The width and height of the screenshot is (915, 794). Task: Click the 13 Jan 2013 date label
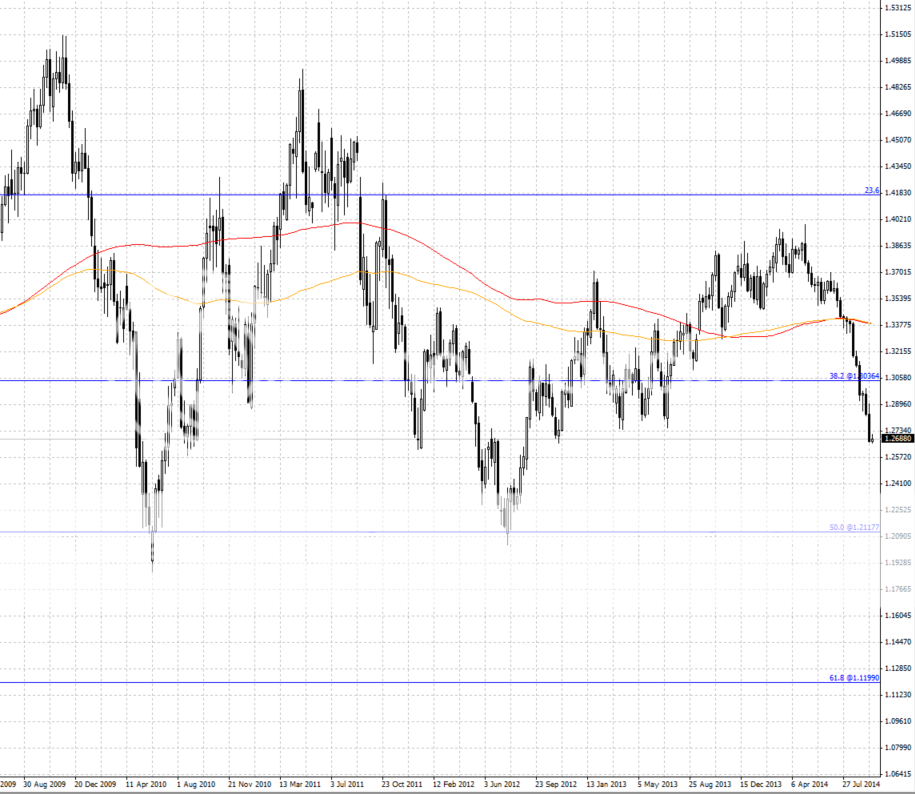coord(609,785)
